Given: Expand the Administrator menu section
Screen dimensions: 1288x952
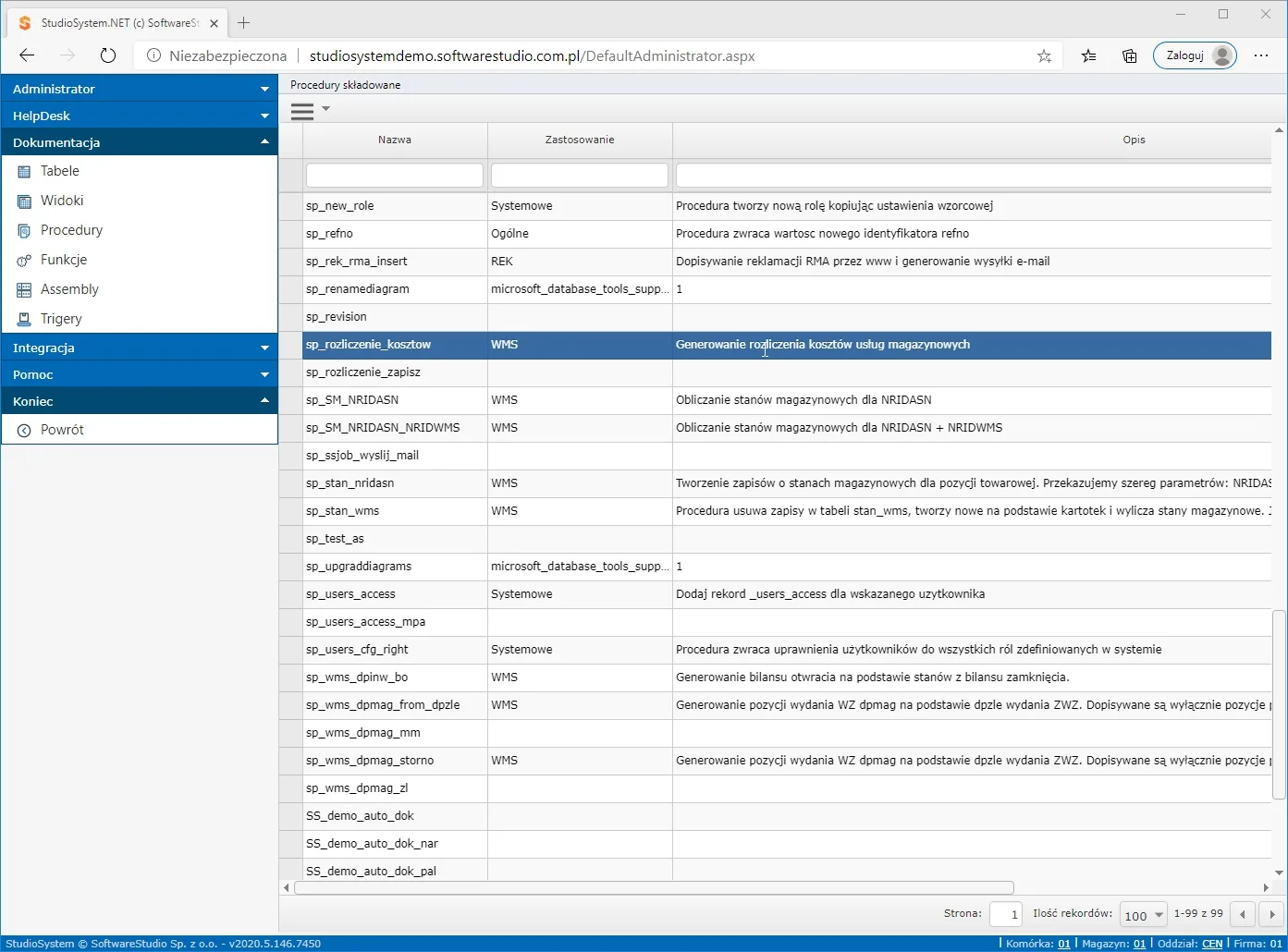Looking at the screenshot, I should click(140, 89).
